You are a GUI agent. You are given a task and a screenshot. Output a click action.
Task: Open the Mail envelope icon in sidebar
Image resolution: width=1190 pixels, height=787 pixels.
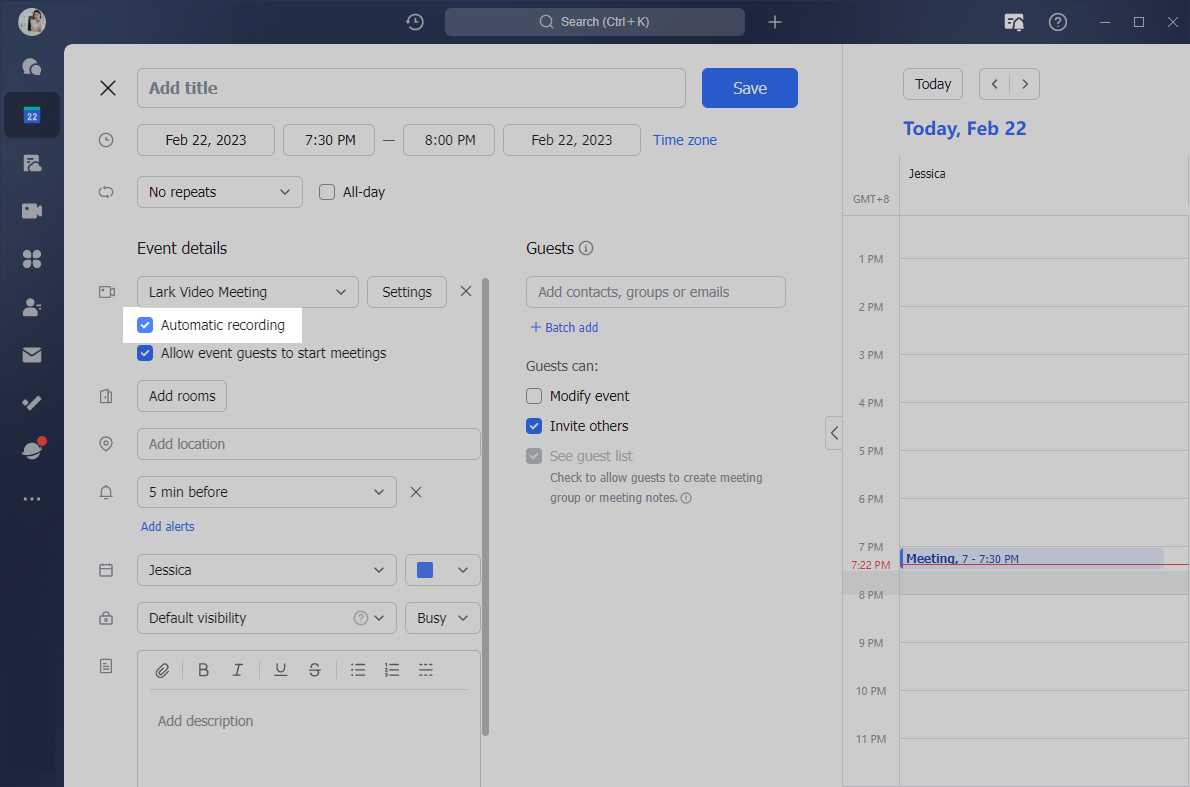32,355
